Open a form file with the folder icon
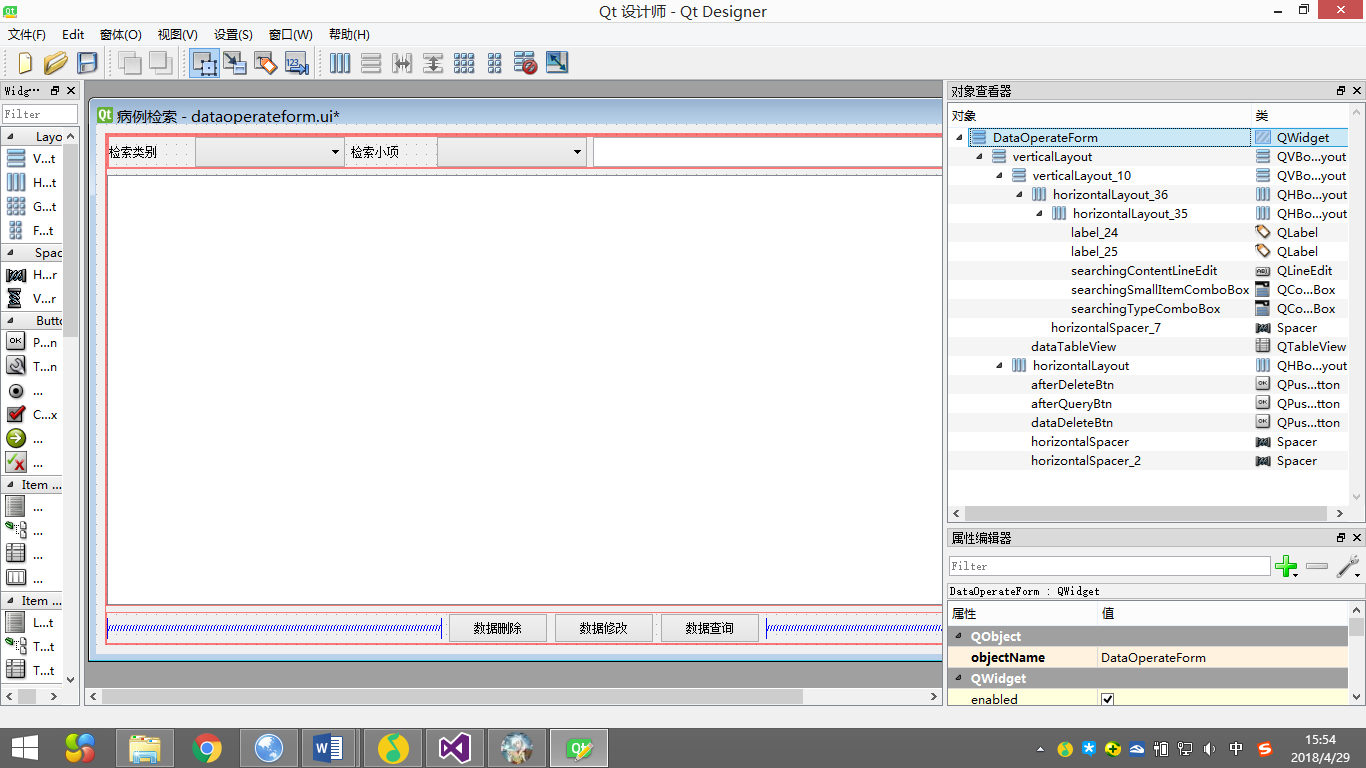 (x=56, y=63)
